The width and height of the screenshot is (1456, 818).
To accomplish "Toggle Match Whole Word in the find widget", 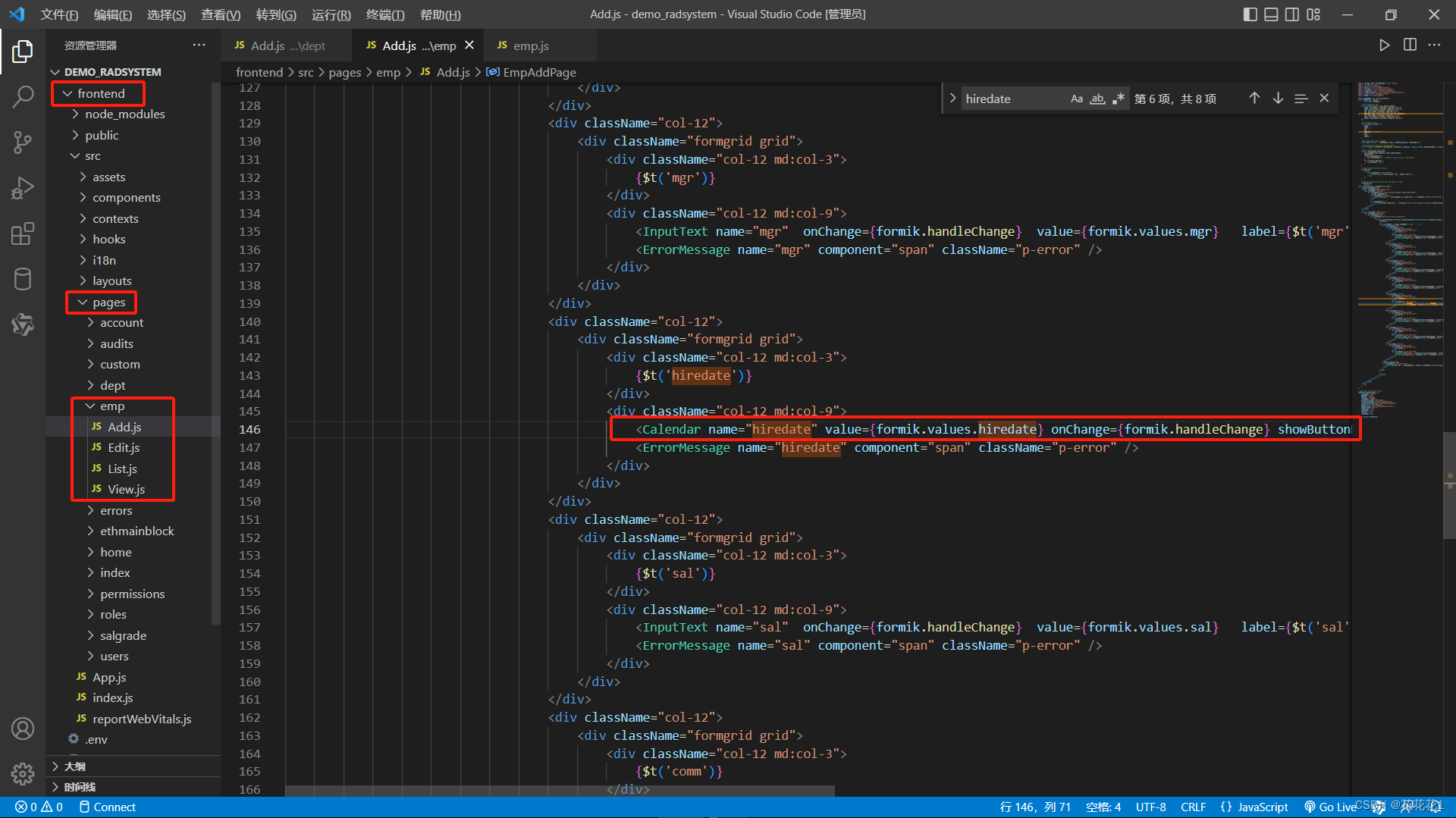I will coord(1097,99).
